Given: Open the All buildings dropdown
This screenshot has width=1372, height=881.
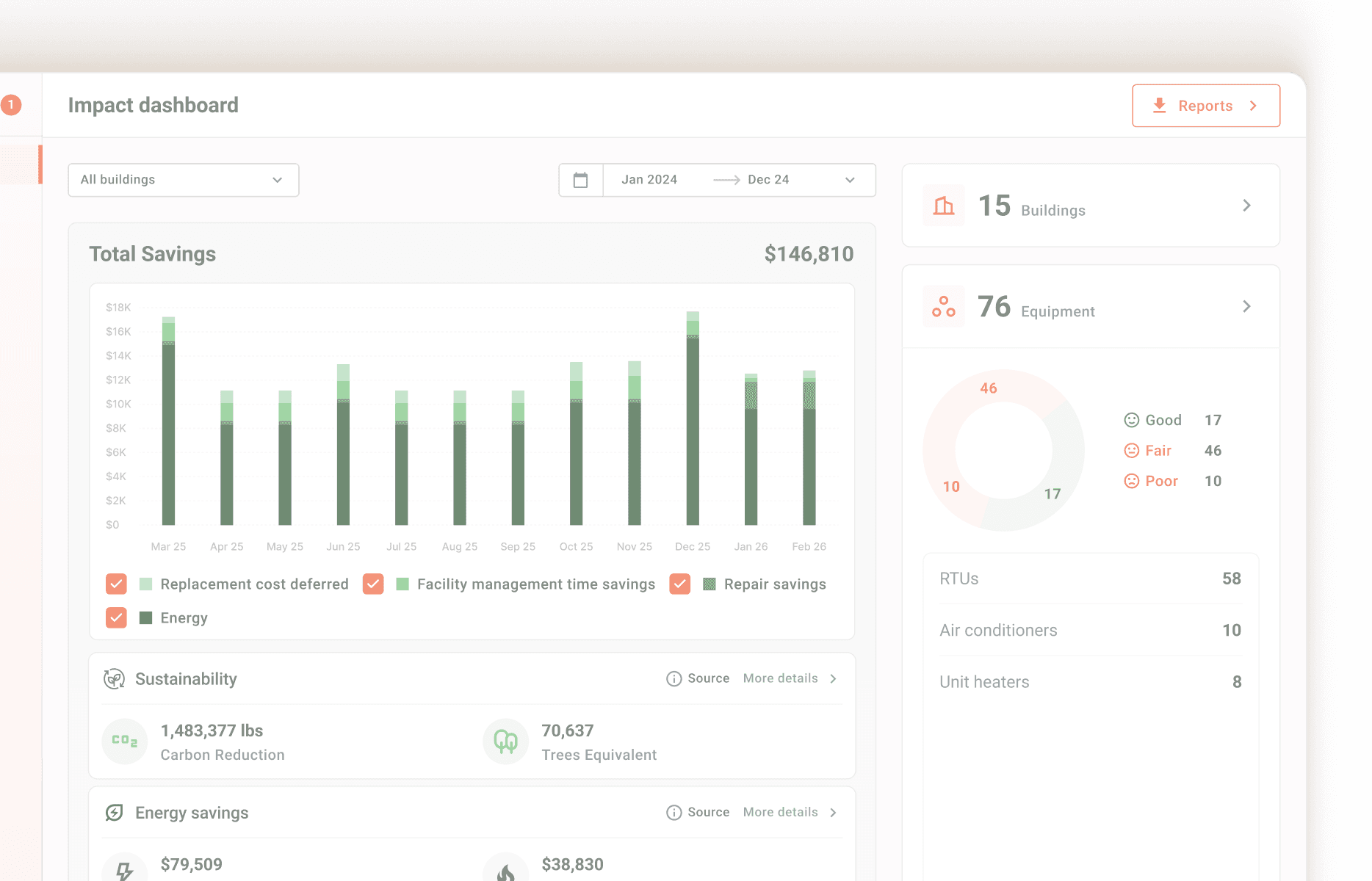Looking at the screenshot, I should tap(184, 180).
